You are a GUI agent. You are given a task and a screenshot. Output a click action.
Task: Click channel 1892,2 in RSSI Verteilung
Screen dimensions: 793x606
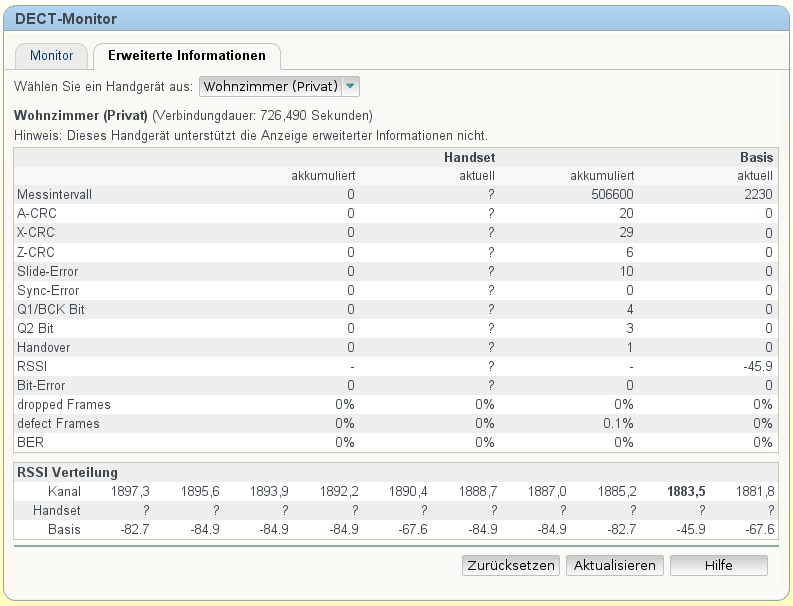tap(339, 491)
